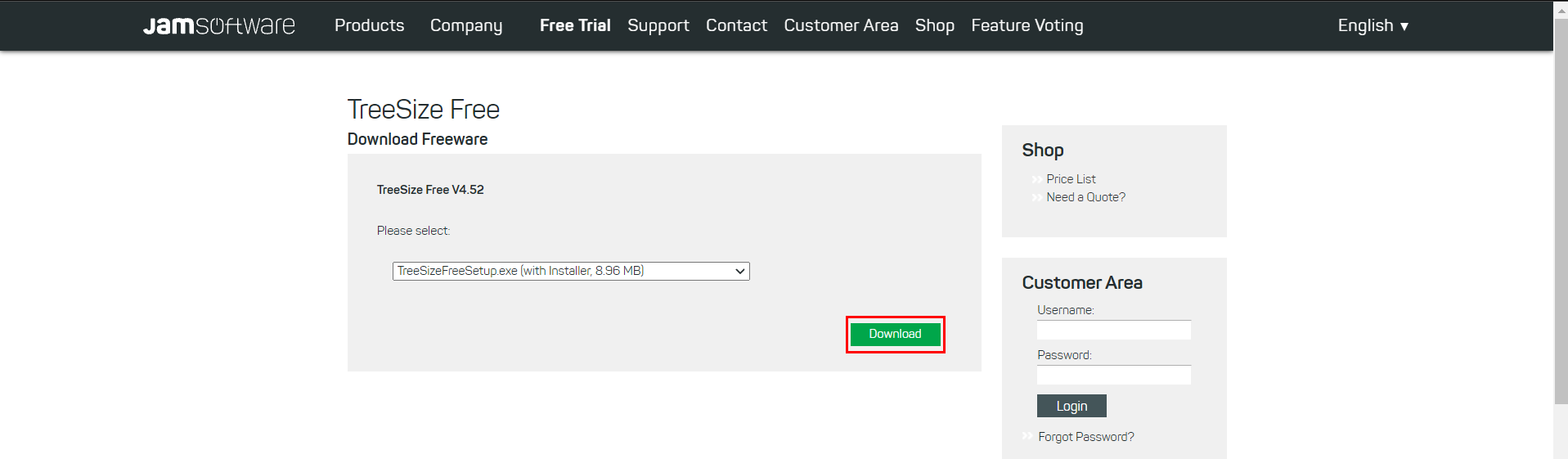Viewport: 1568px width, 459px height.
Task: Open the Feature Voting page
Action: click(1027, 25)
